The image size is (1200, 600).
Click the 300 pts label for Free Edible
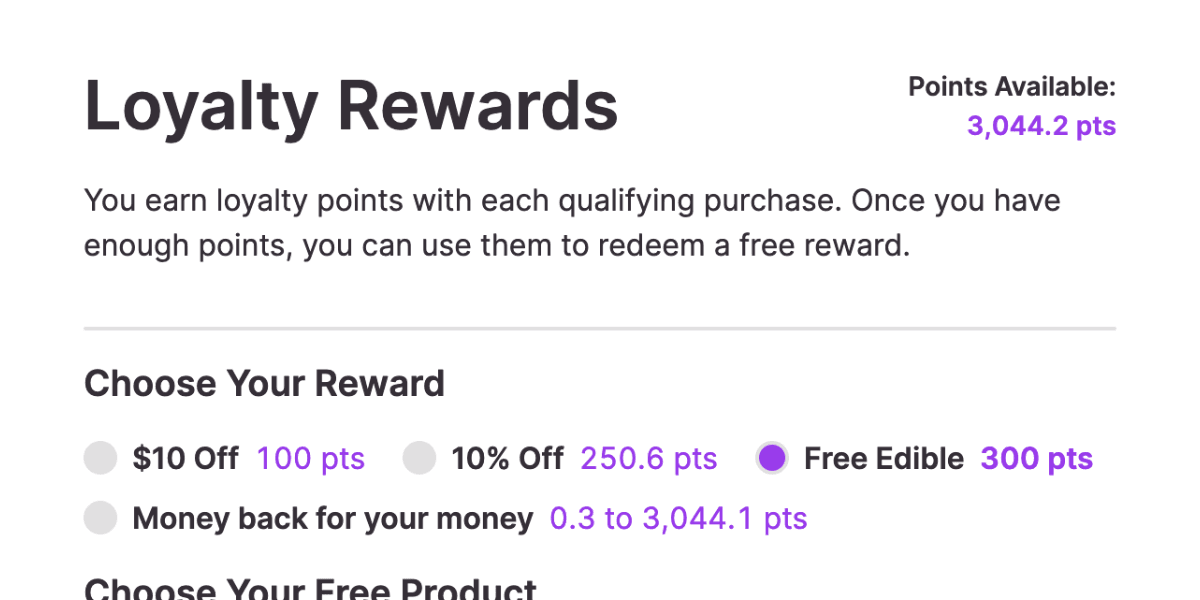[x=1036, y=458]
